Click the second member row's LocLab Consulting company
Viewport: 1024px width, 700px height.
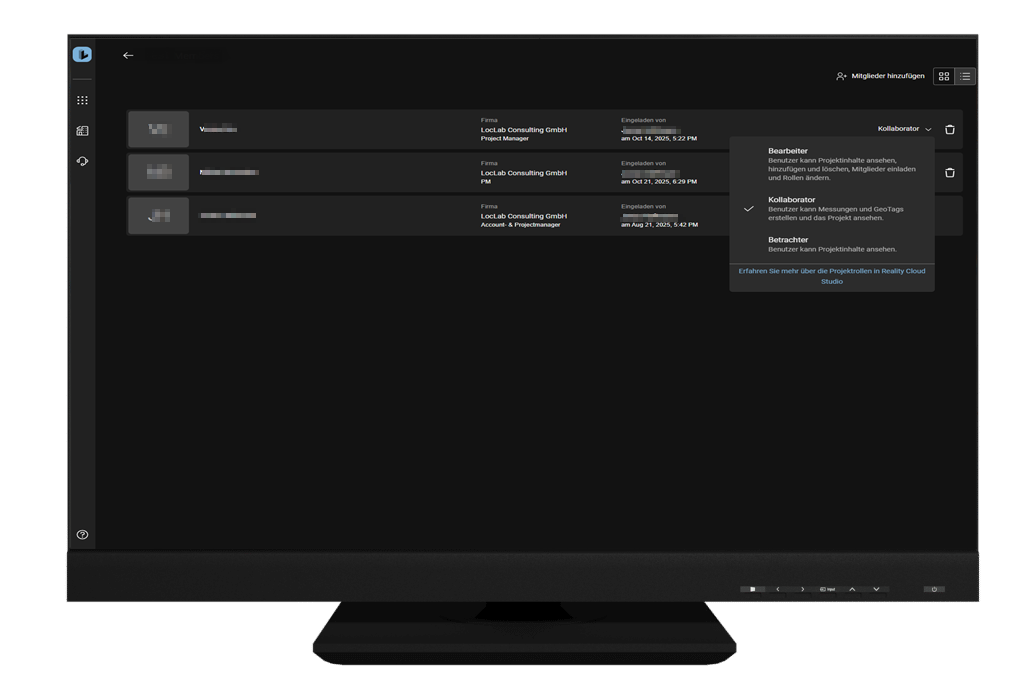click(523, 173)
